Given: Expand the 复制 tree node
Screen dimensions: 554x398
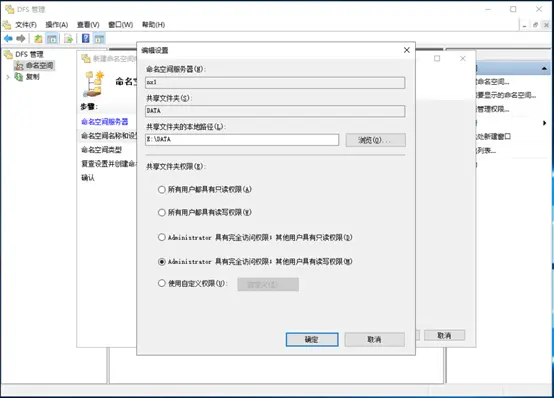Looking at the screenshot, I should (8, 77).
